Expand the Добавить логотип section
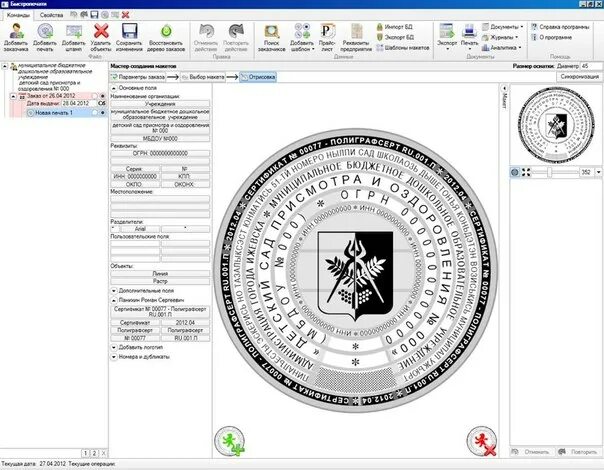 (114, 347)
